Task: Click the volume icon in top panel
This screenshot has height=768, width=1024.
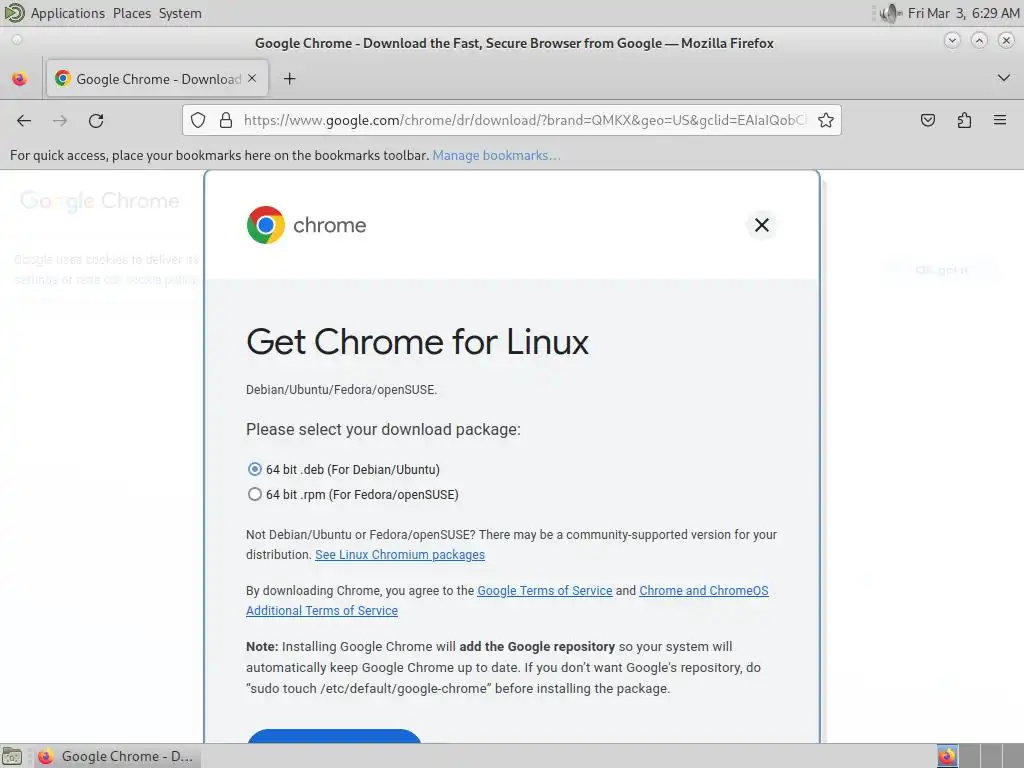Action: [889, 13]
